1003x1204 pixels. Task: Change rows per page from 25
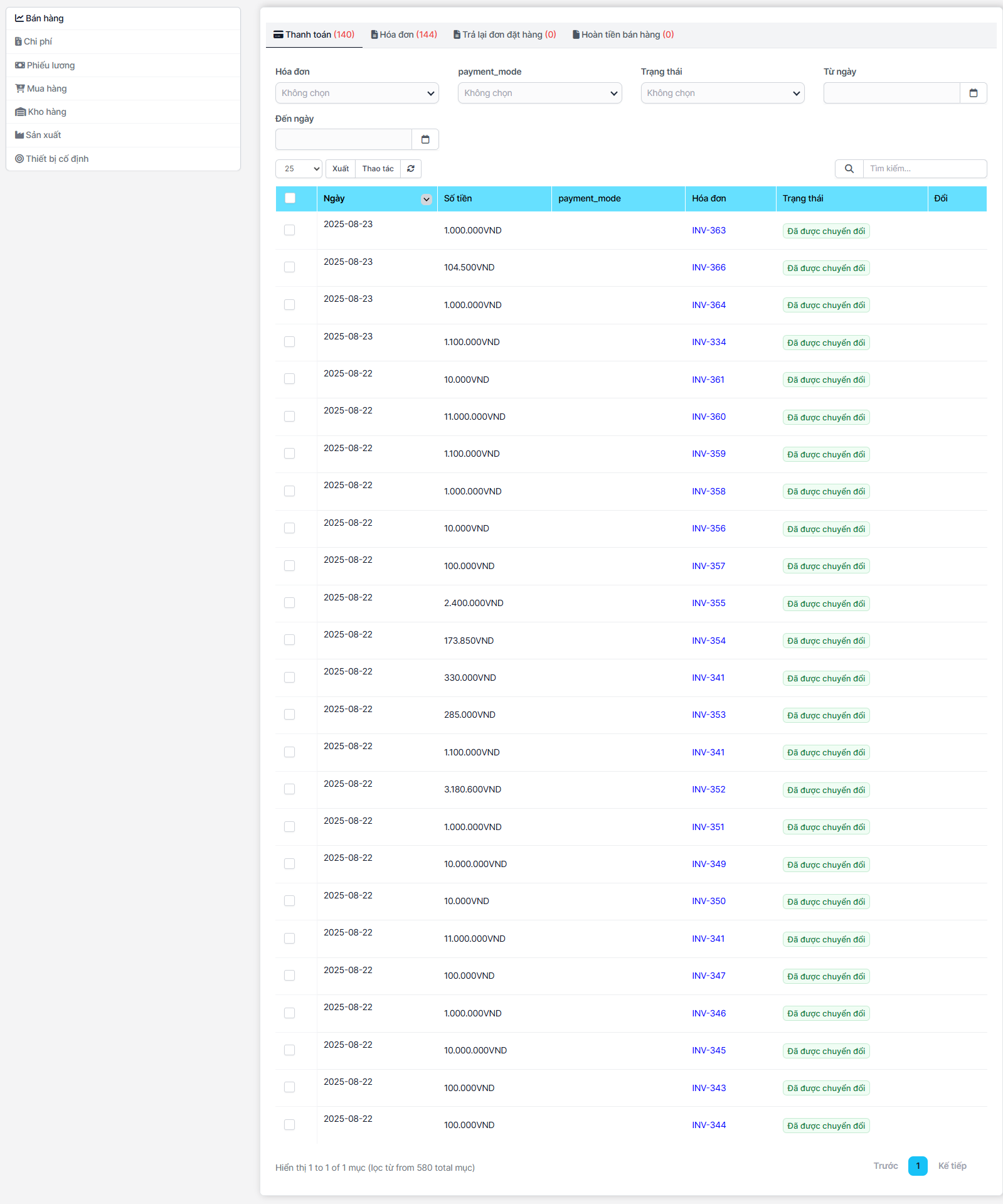299,169
